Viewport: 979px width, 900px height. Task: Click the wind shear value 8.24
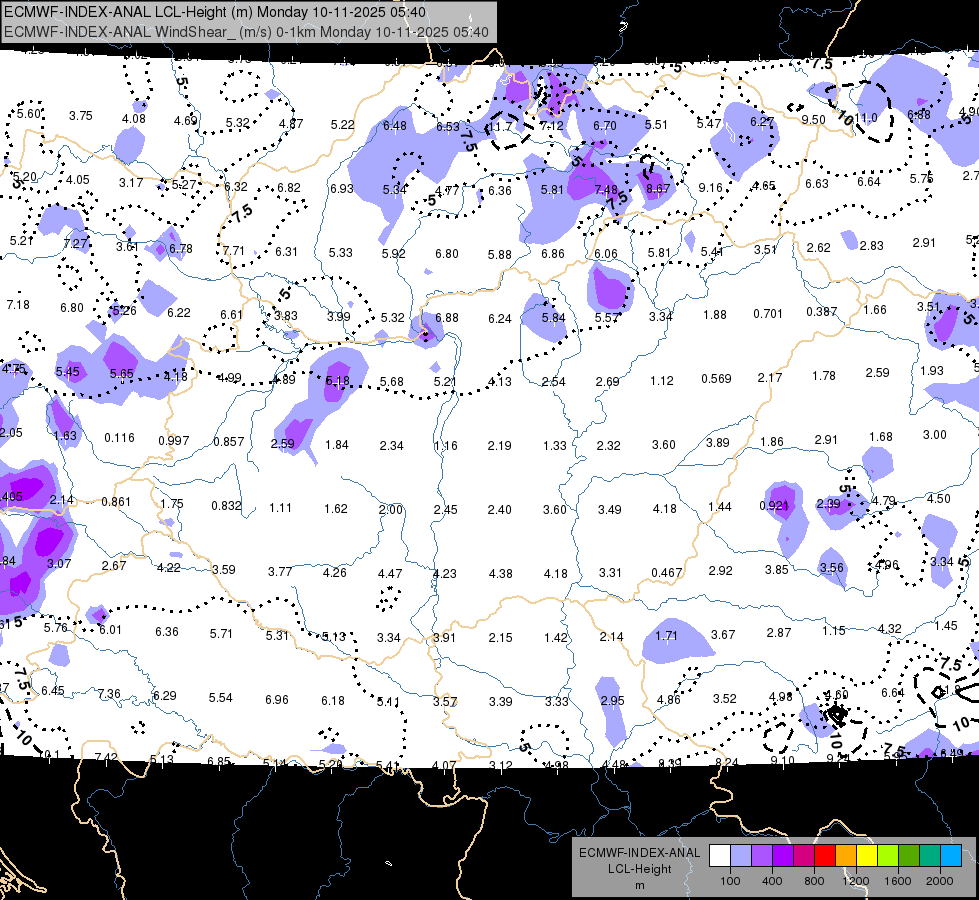click(727, 763)
